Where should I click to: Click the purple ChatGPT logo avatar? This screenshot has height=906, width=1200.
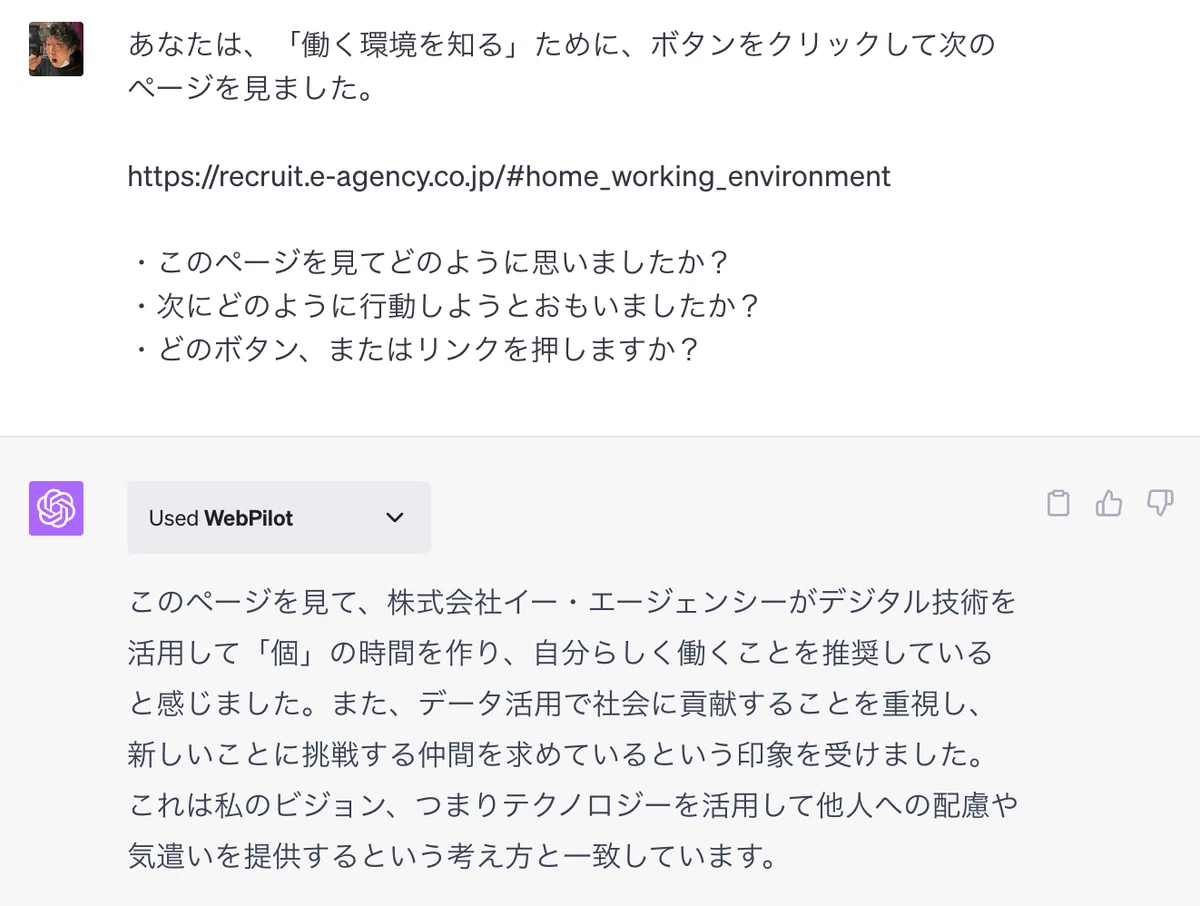(56, 508)
